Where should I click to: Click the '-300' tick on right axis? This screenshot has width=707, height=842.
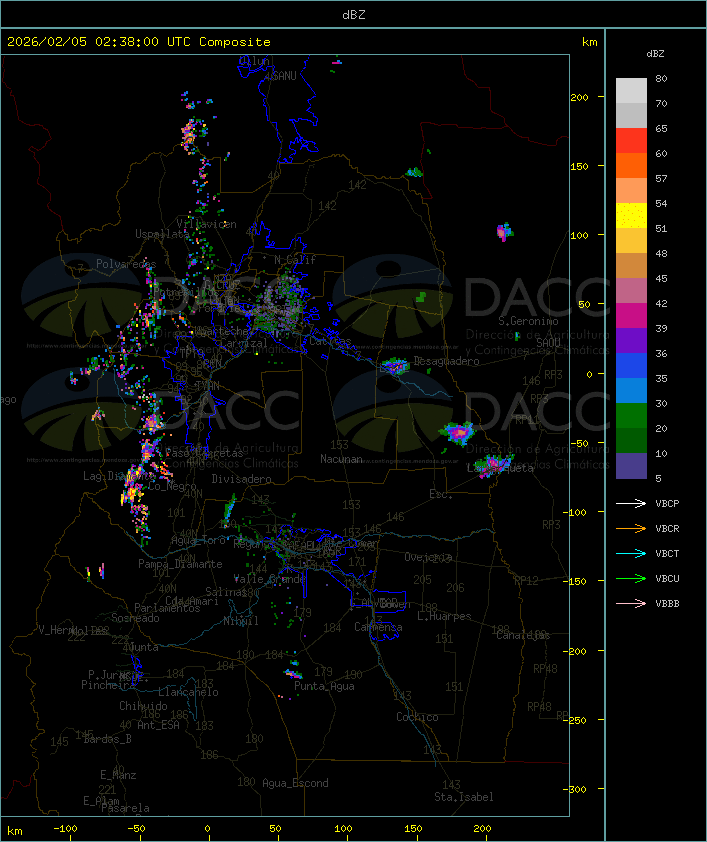[577, 789]
